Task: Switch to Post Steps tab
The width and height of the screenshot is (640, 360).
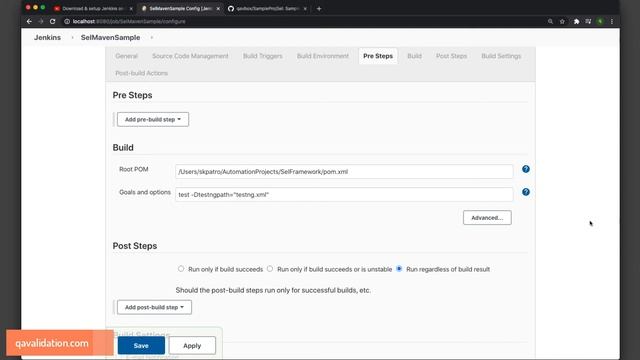Action: click(x=451, y=56)
